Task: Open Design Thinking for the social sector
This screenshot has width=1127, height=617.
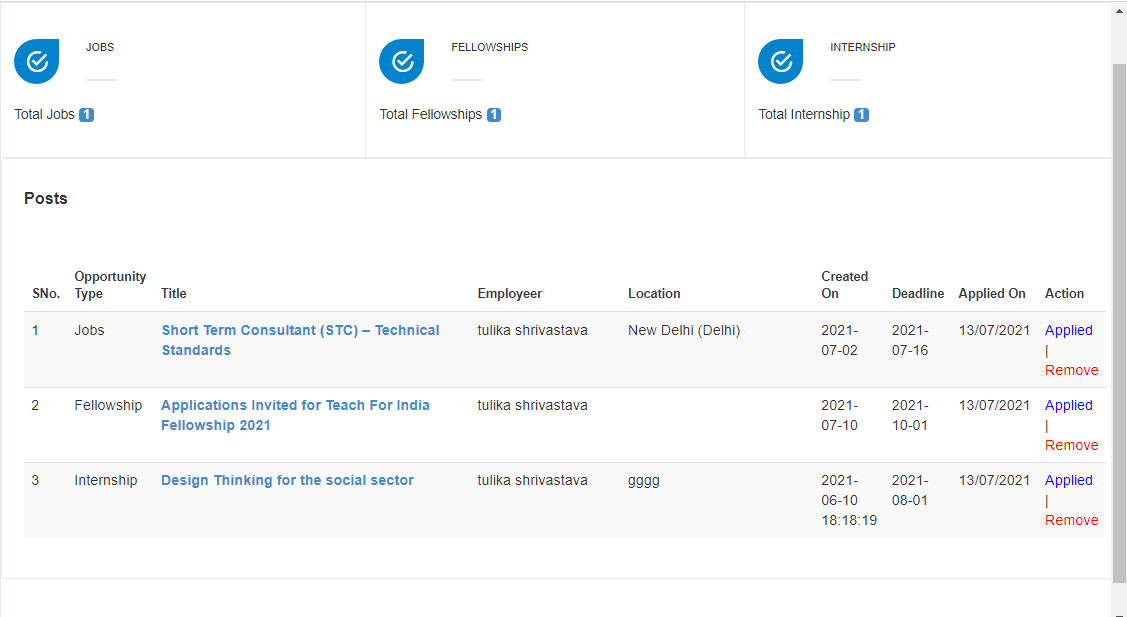Action: point(287,480)
